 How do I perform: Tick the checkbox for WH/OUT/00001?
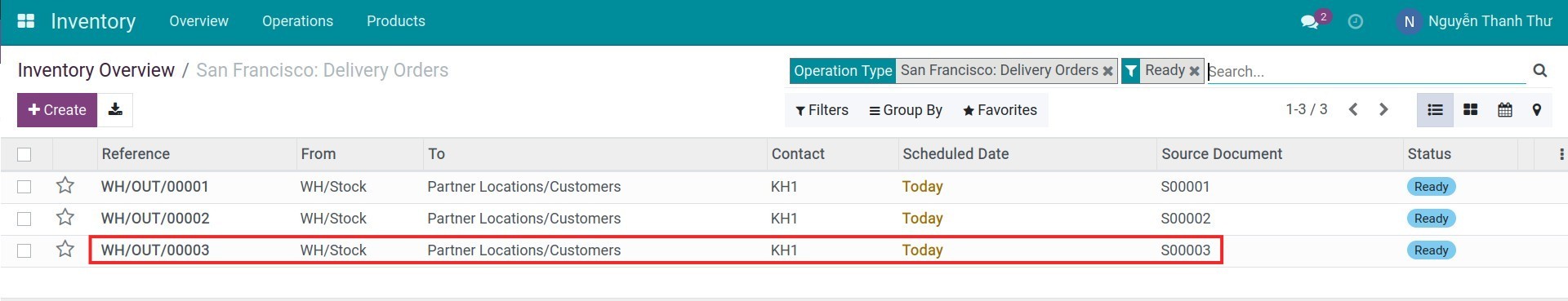[x=24, y=187]
